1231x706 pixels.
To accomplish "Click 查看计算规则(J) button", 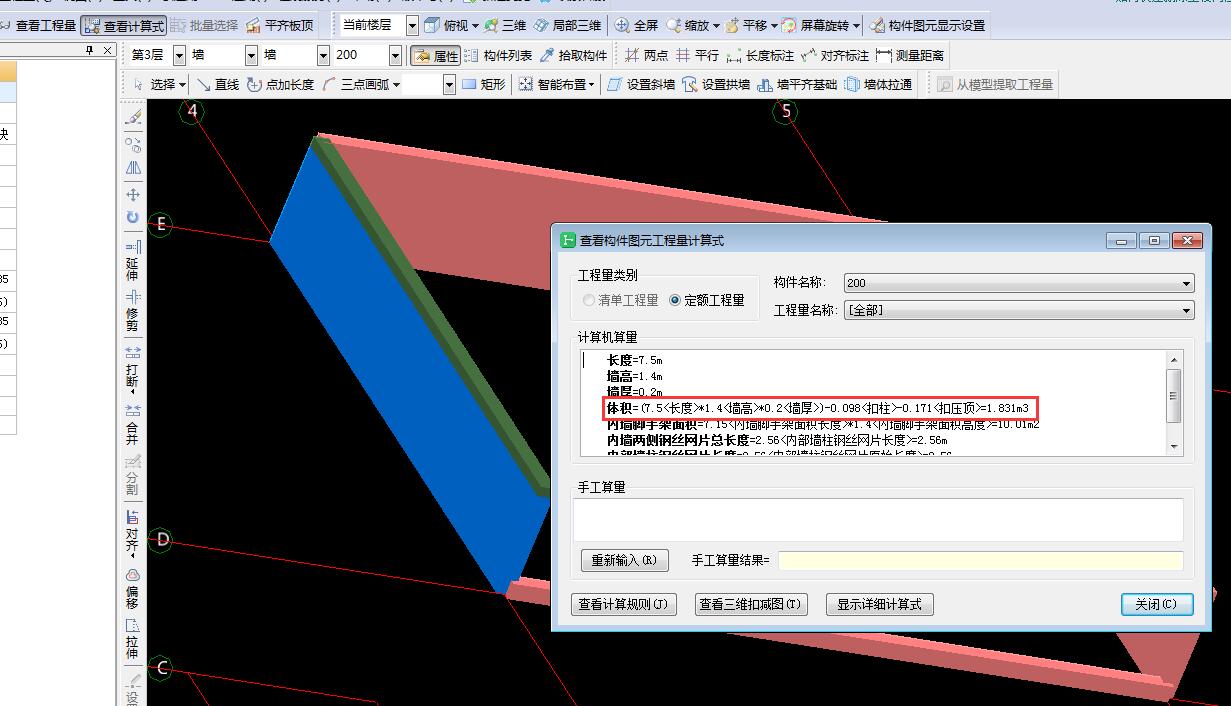I will tap(626, 605).
